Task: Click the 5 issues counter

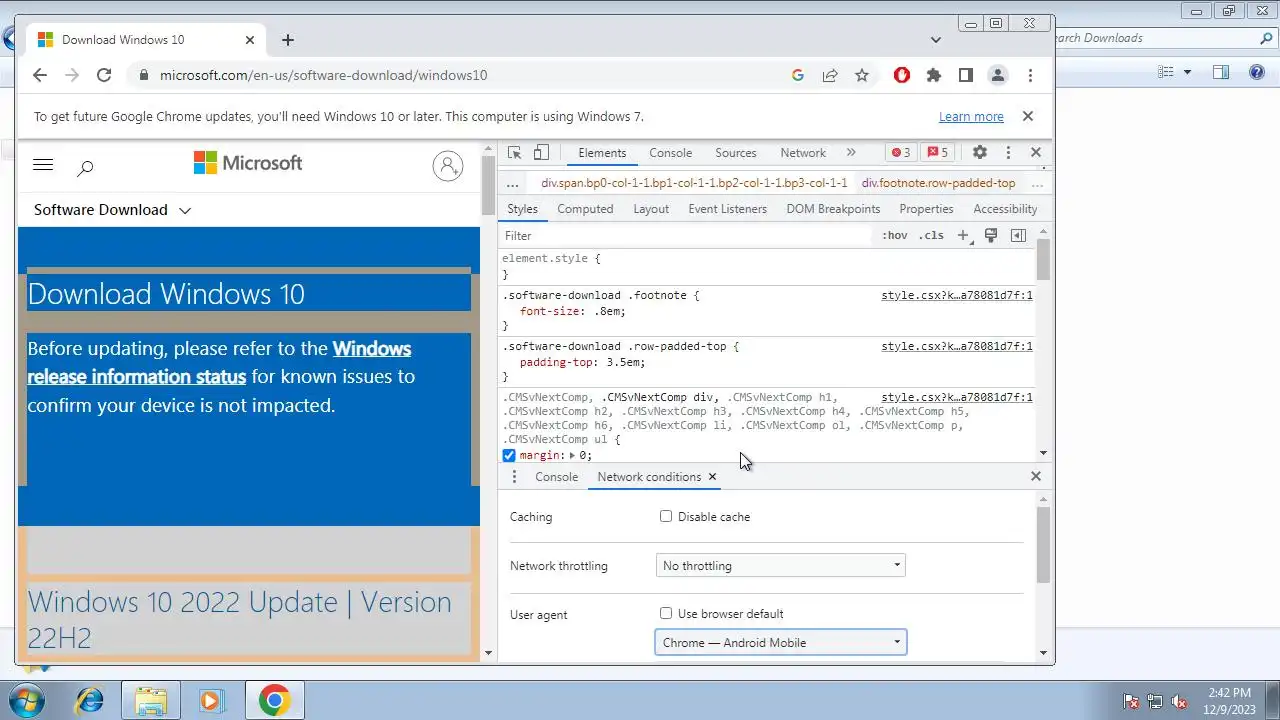Action: 938,153
